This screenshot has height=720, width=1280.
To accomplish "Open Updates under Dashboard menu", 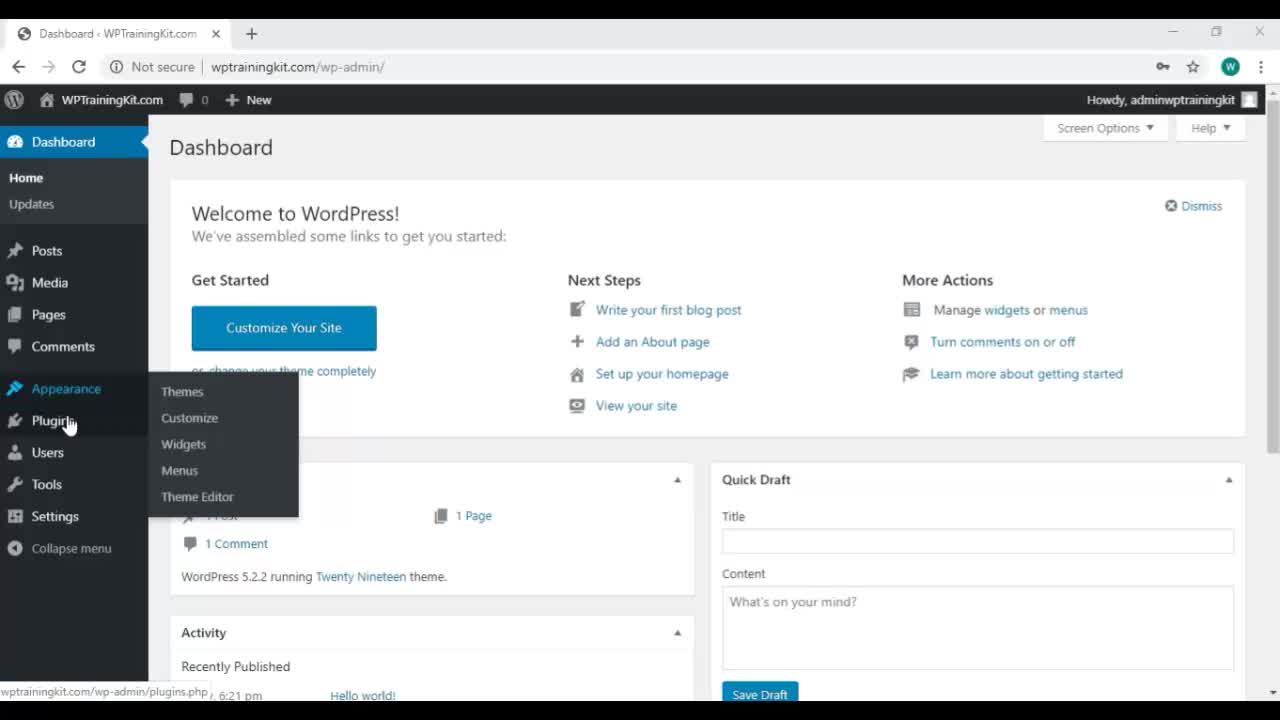I will (31, 204).
